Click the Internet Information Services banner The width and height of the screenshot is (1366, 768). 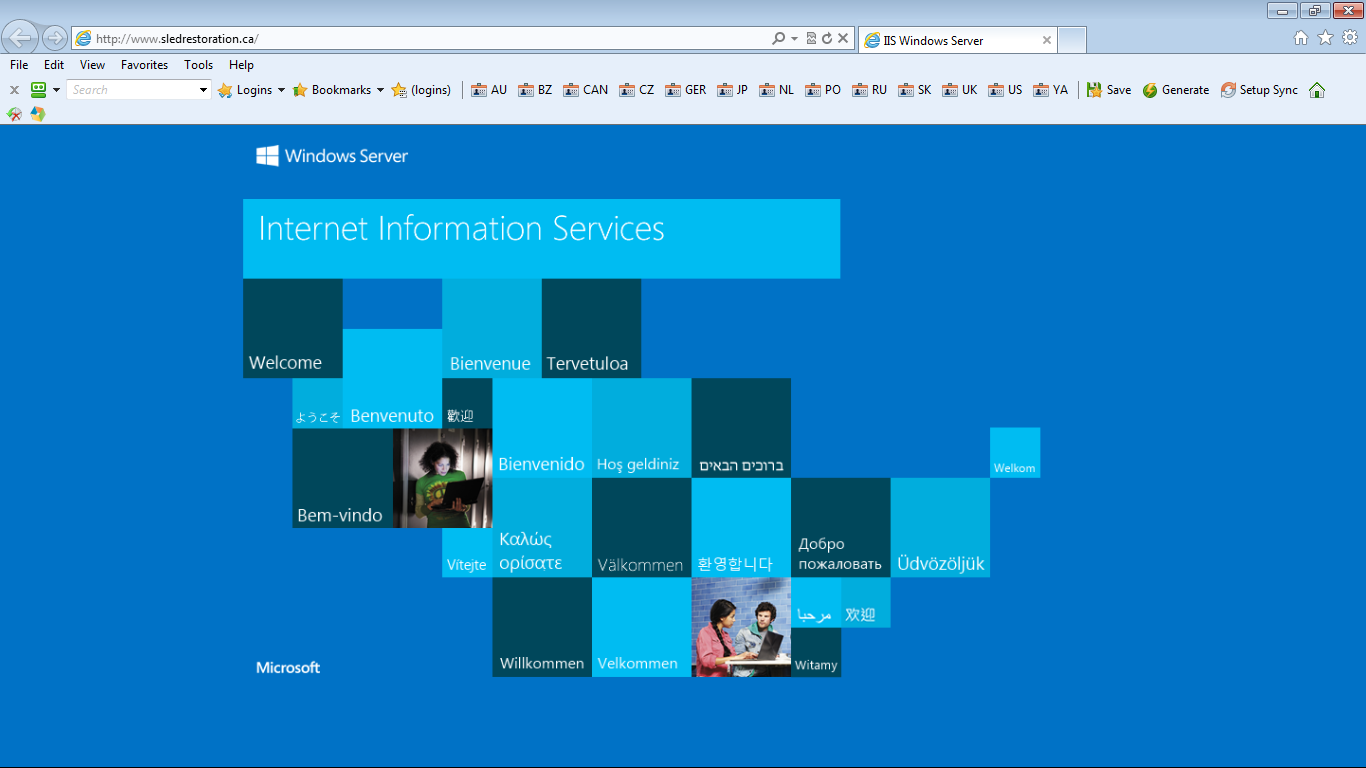[x=541, y=238]
